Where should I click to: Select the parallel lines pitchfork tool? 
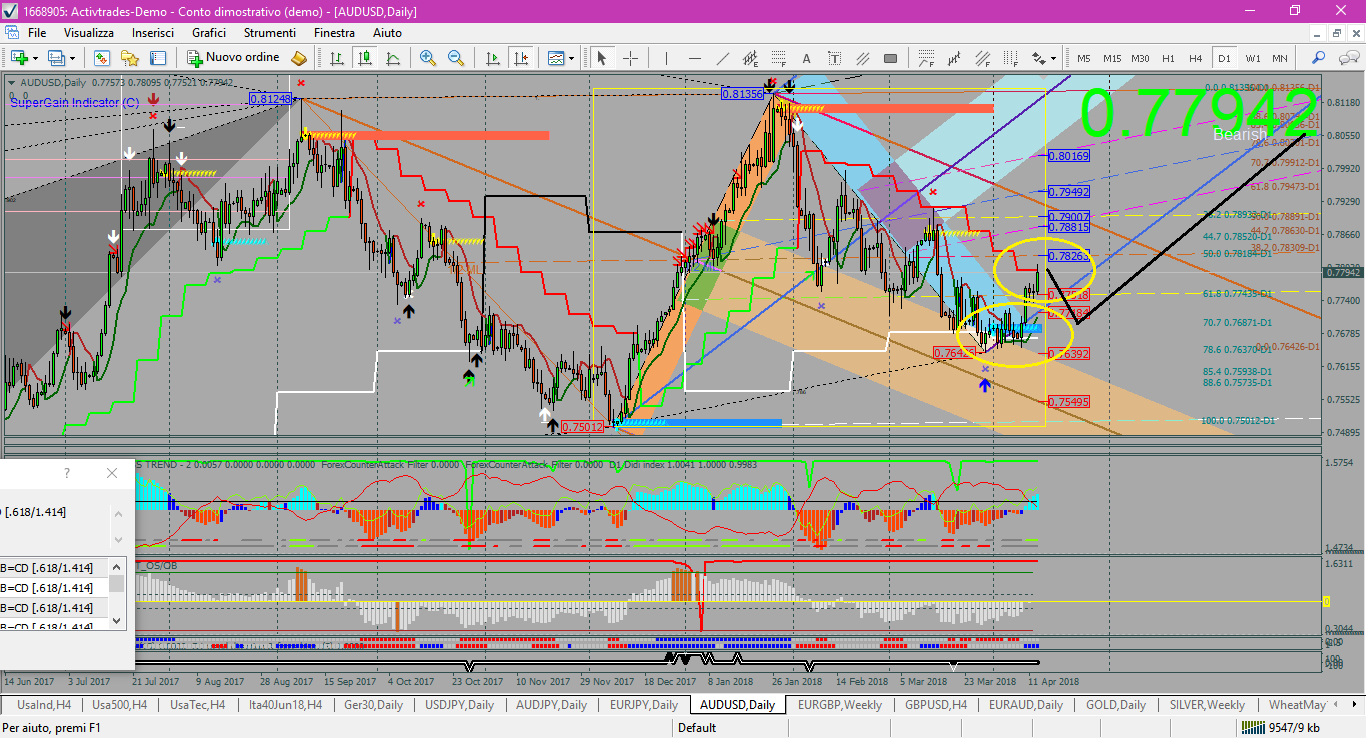[863, 58]
